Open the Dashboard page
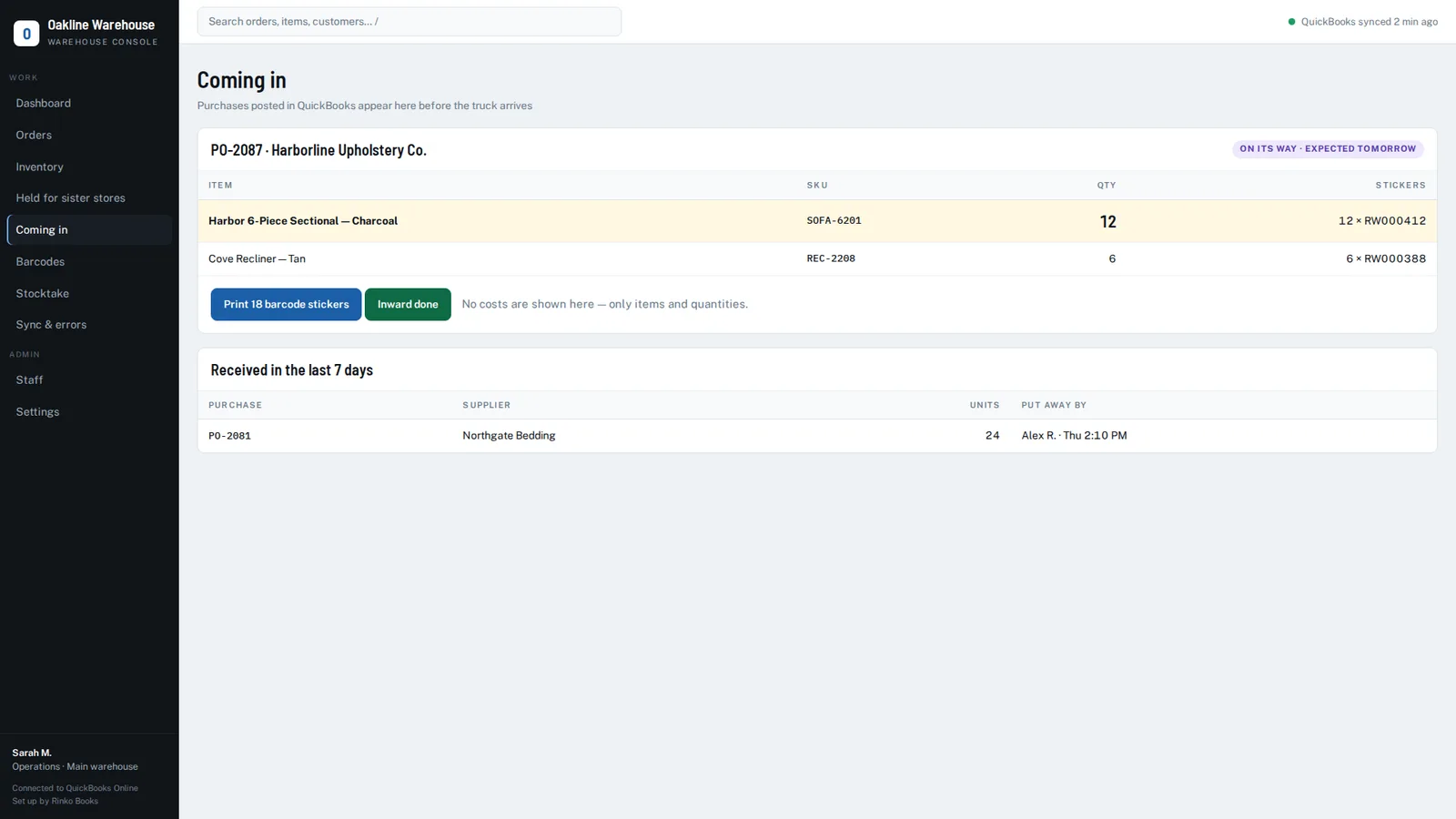The width and height of the screenshot is (1456, 819). (89, 104)
